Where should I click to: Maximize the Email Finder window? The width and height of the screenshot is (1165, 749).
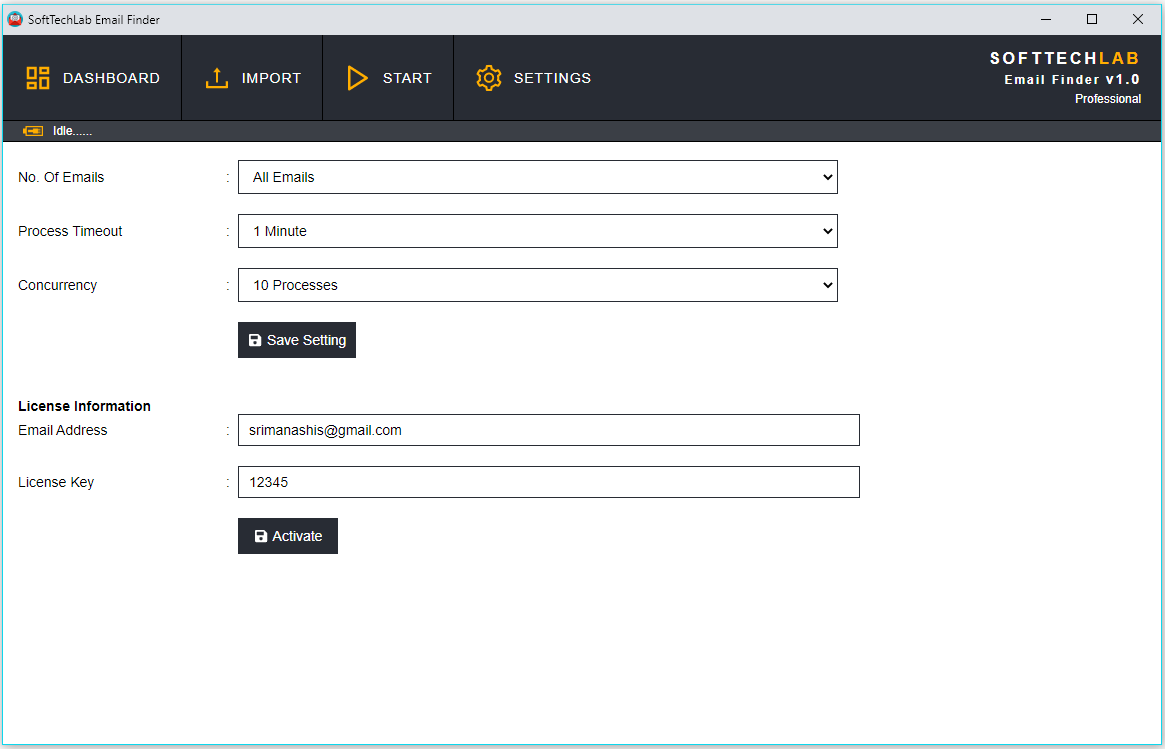pyautogui.click(x=1092, y=19)
